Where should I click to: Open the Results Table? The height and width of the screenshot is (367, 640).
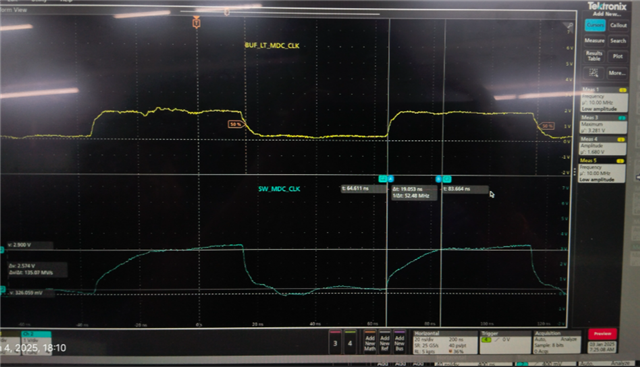(594, 56)
